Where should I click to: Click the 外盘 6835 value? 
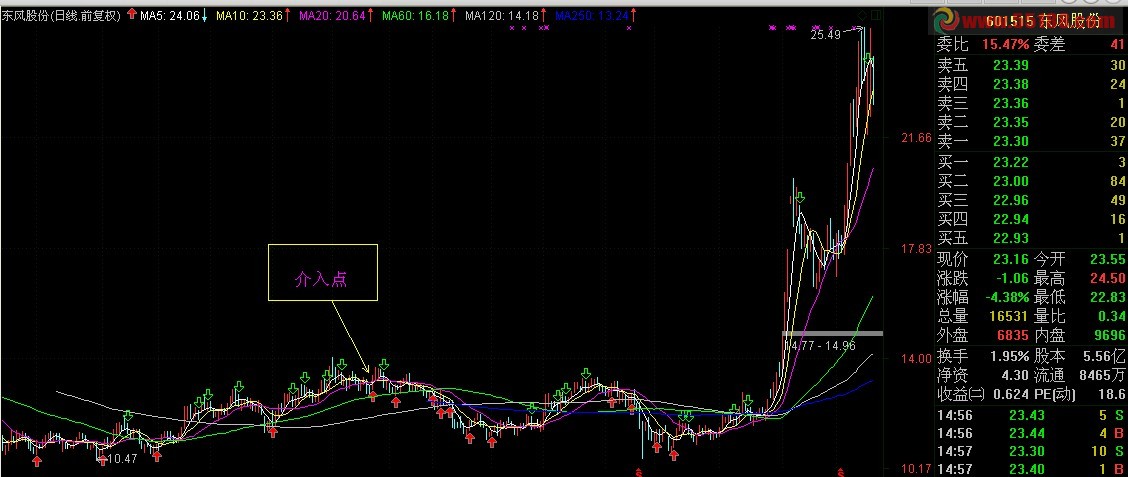click(x=1012, y=335)
